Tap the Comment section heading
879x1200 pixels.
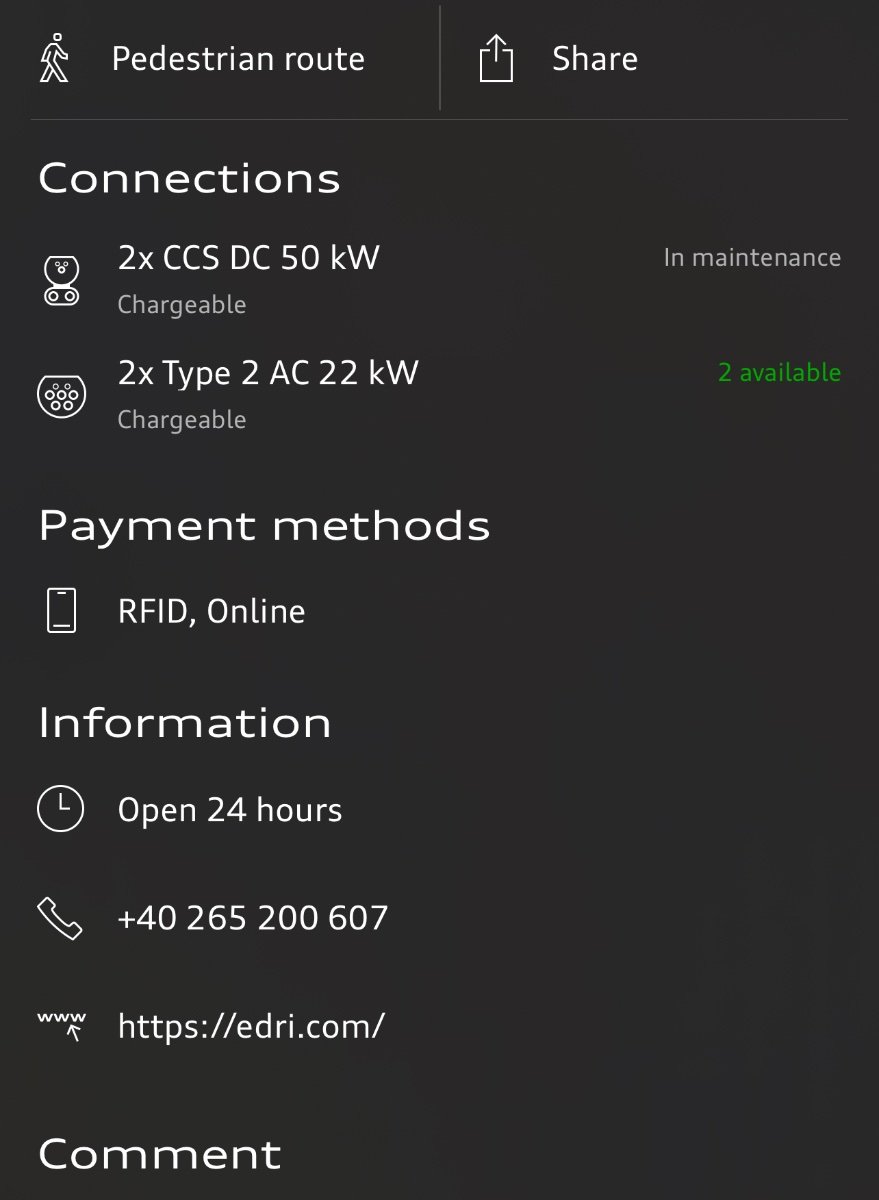click(160, 1154)
